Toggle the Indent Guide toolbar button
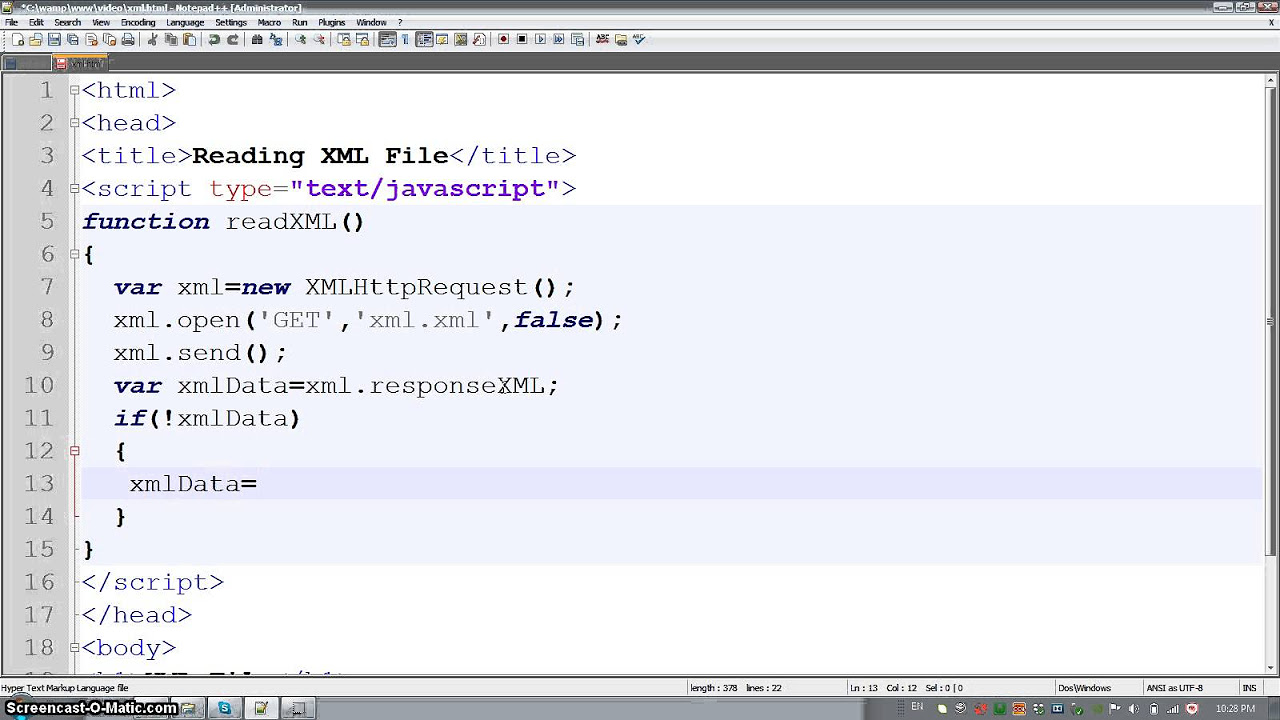1280x720 pixels. 424,40
